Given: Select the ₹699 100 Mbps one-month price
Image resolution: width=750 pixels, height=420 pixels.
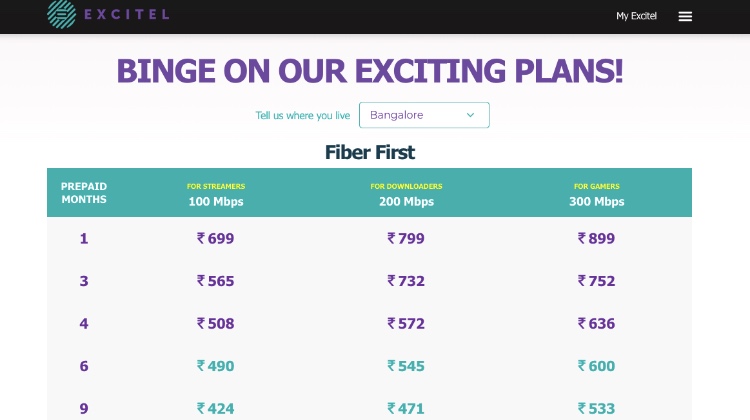Looking at the screenshot, I should pyautogui.click(x=215, y=238).
